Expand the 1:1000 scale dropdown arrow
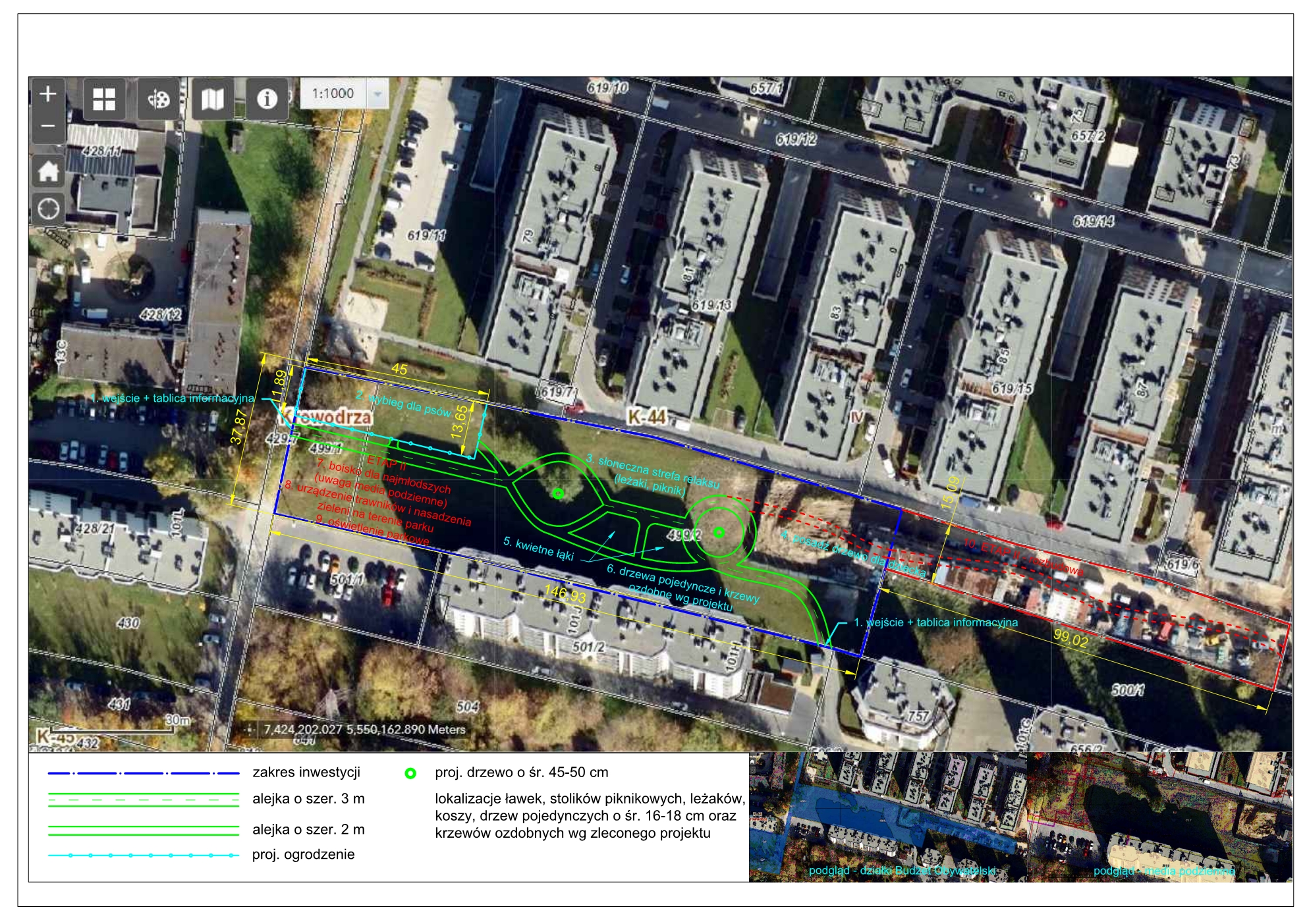The height and width of the screenshot is (924, 1307). point(377,94)
